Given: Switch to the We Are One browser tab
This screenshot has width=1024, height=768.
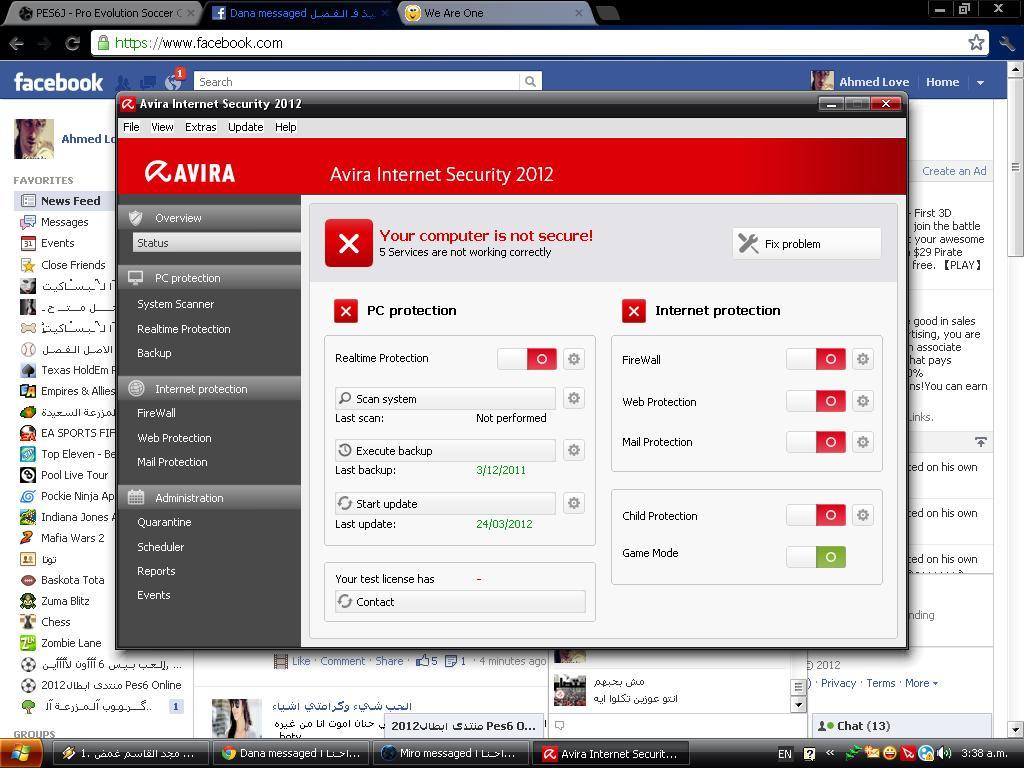Looking at the screenshot, I should click(494, 13).
